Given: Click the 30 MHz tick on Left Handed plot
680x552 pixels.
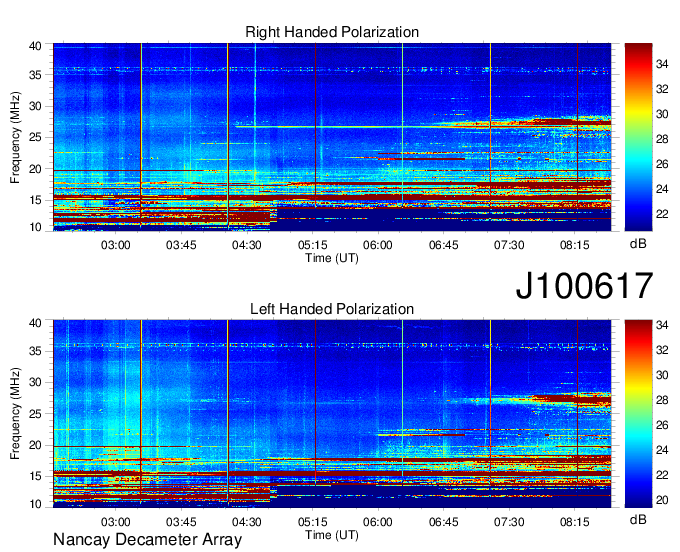Looking at the screenshot, I should (35, 382).
